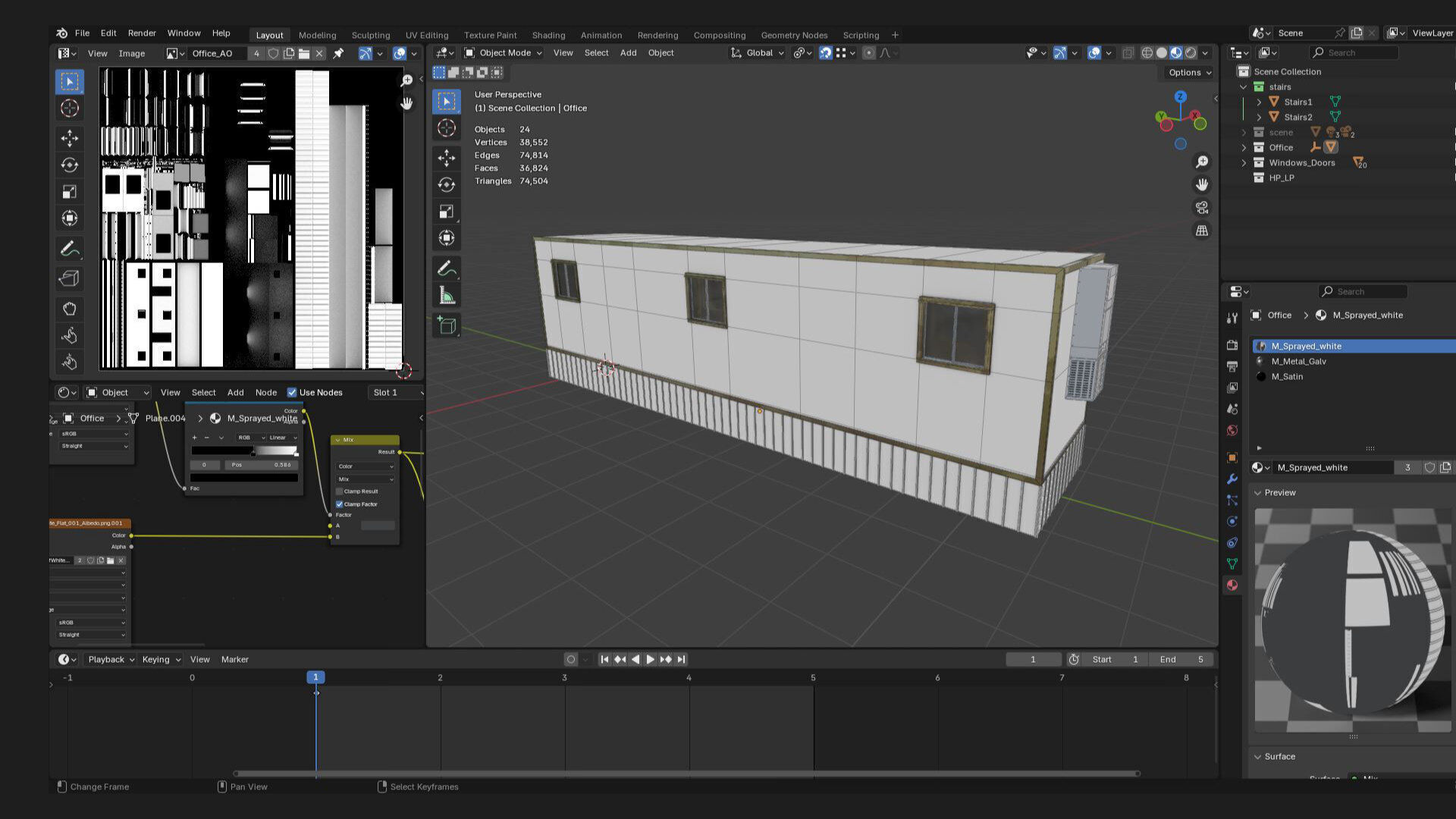Open the Modifiers wrench properties tab

[1232, 479]
